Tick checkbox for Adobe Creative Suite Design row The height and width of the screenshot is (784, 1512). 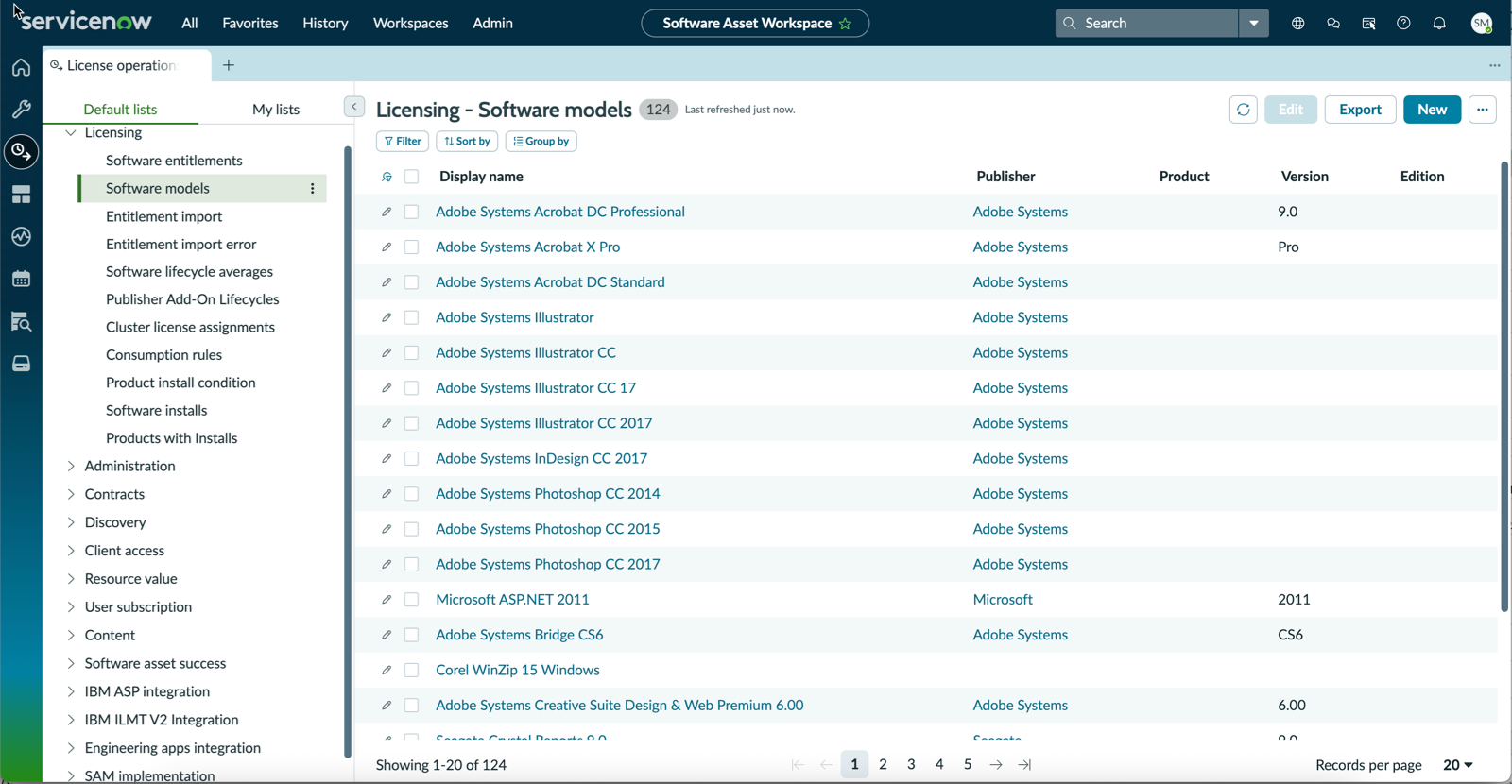pyautogui.click(x=411, y=705)
